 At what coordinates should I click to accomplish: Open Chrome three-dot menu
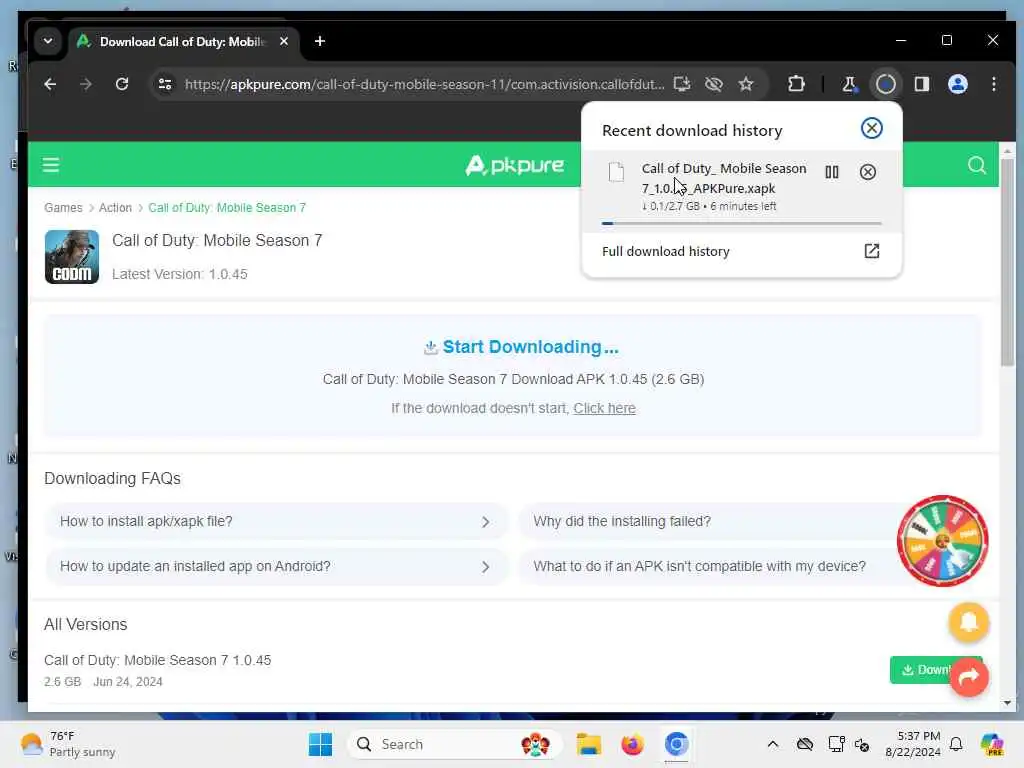(x=993, y=84)
